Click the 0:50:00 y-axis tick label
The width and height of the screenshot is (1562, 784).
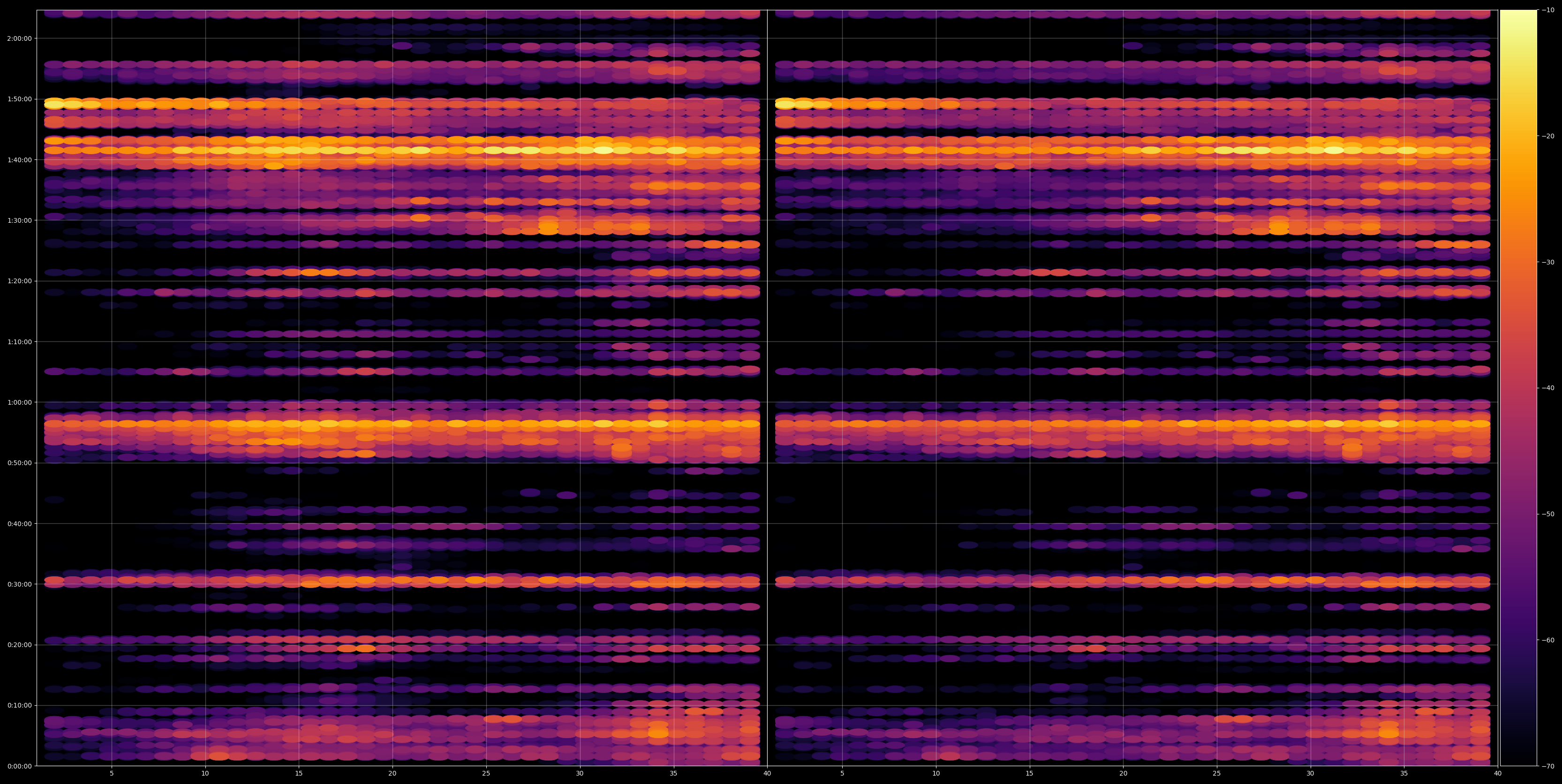click(x=20, y=463)
